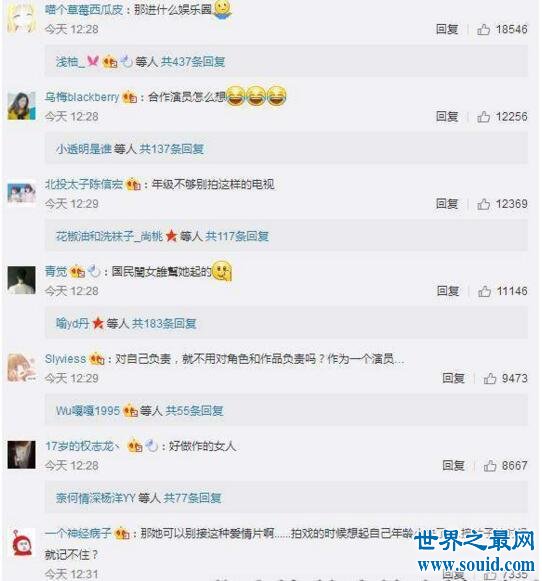Click the like icon beside 8667
This screenshot has height=581, width=542.
tap(490, 465)
